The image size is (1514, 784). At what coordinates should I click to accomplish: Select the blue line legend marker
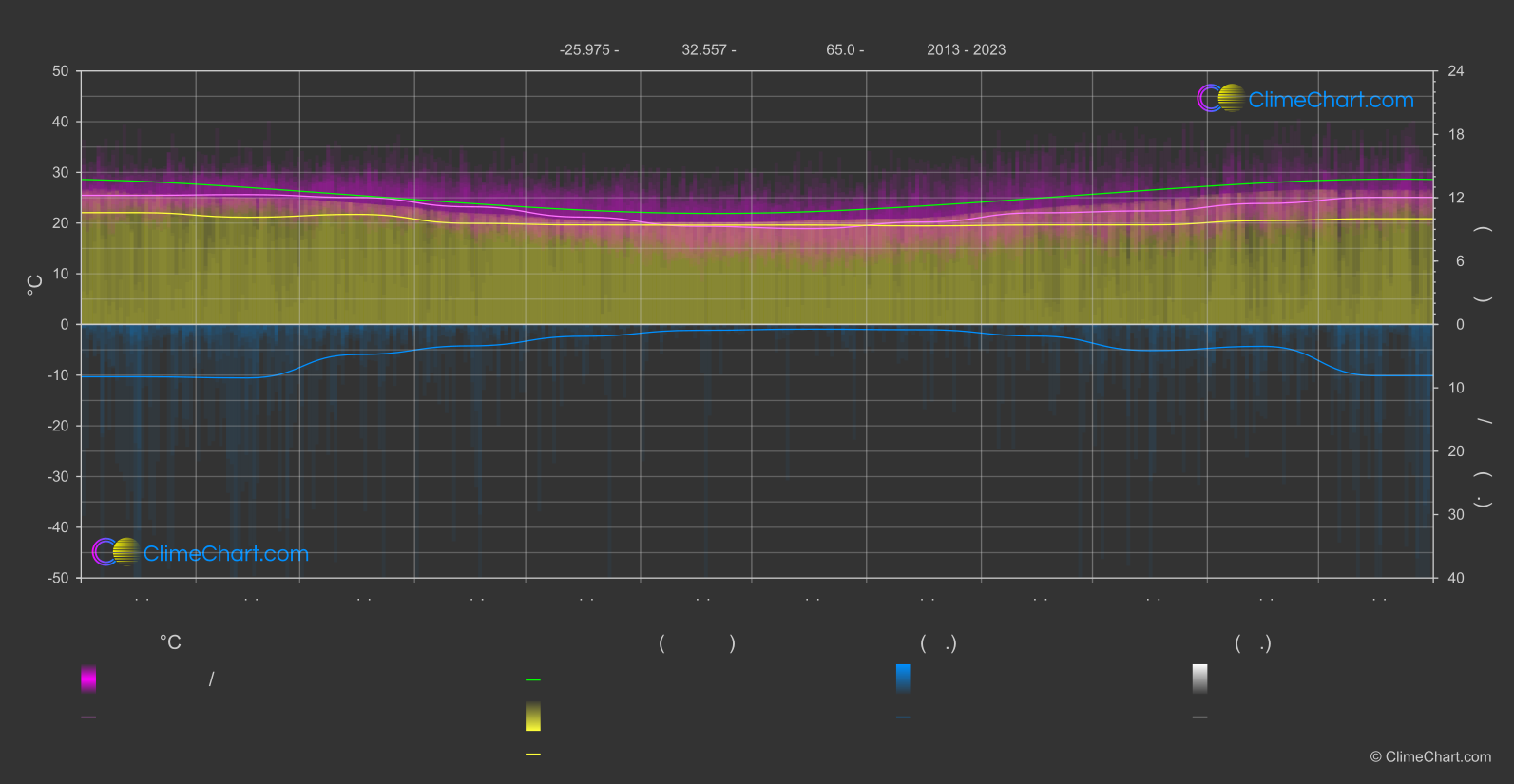tap(904, 717)
